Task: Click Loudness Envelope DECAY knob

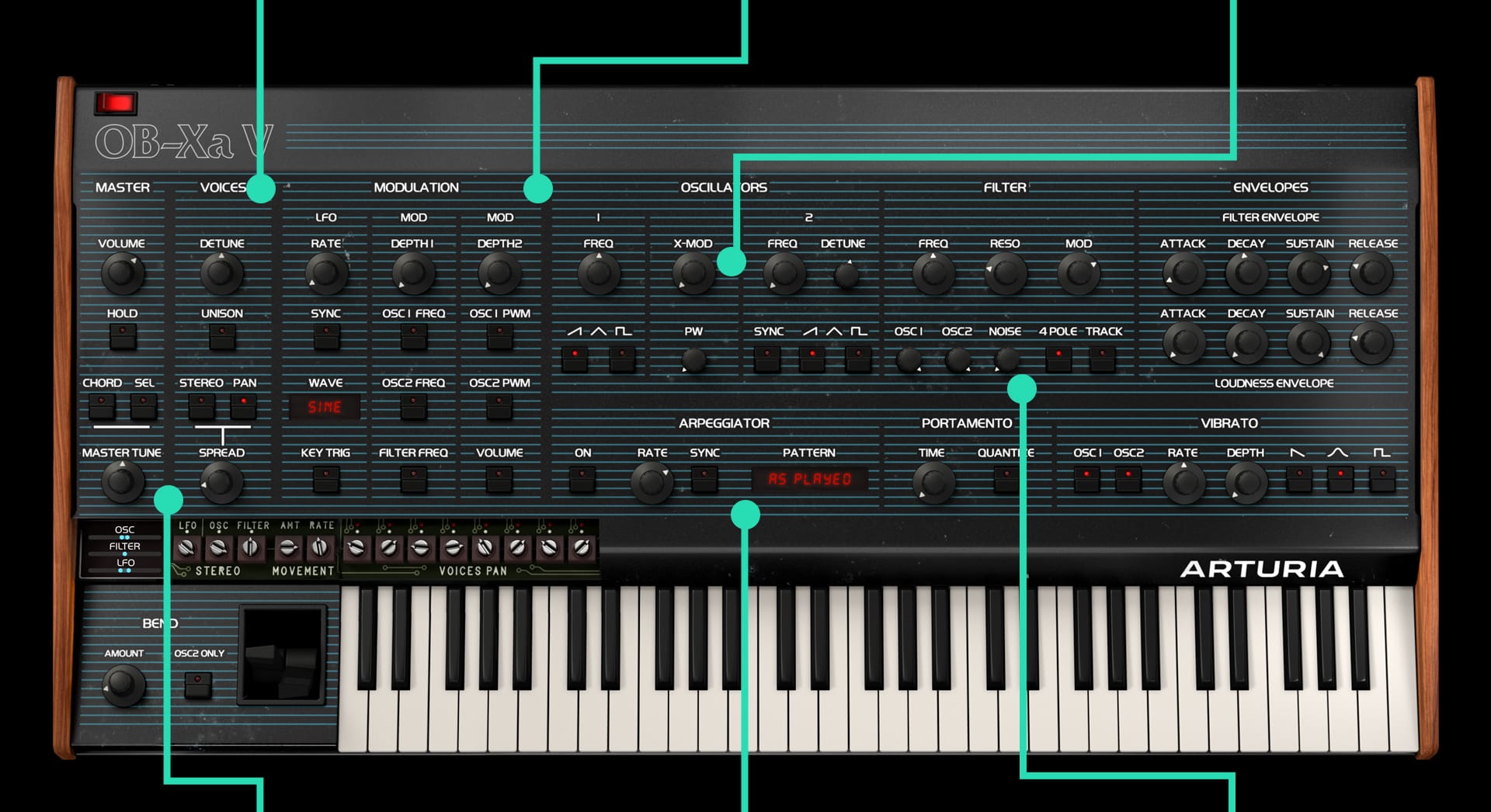Action: [1246, 343]
